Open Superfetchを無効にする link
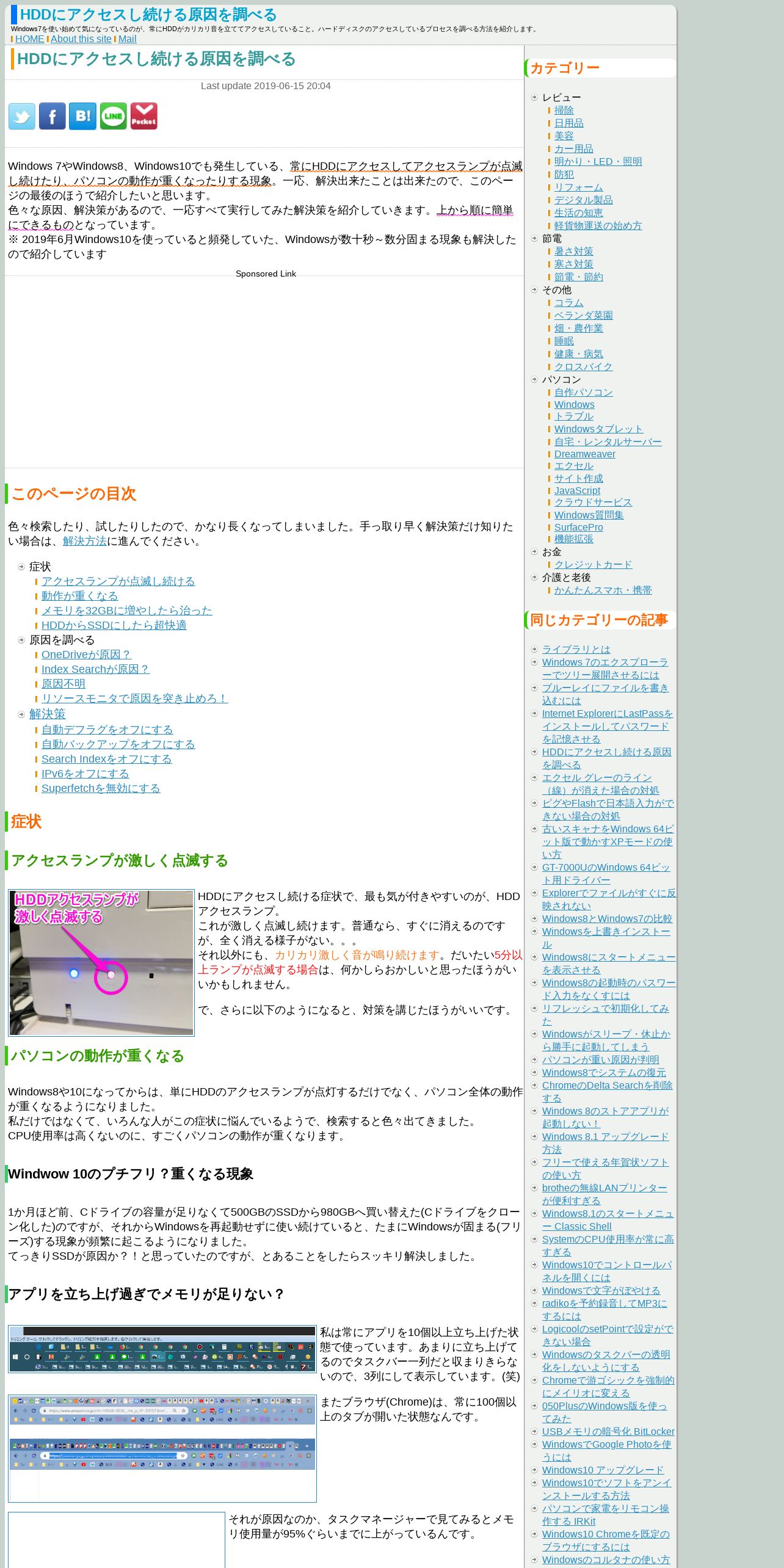This screenshot has width=784, height=1568. (x=101, y=788)
